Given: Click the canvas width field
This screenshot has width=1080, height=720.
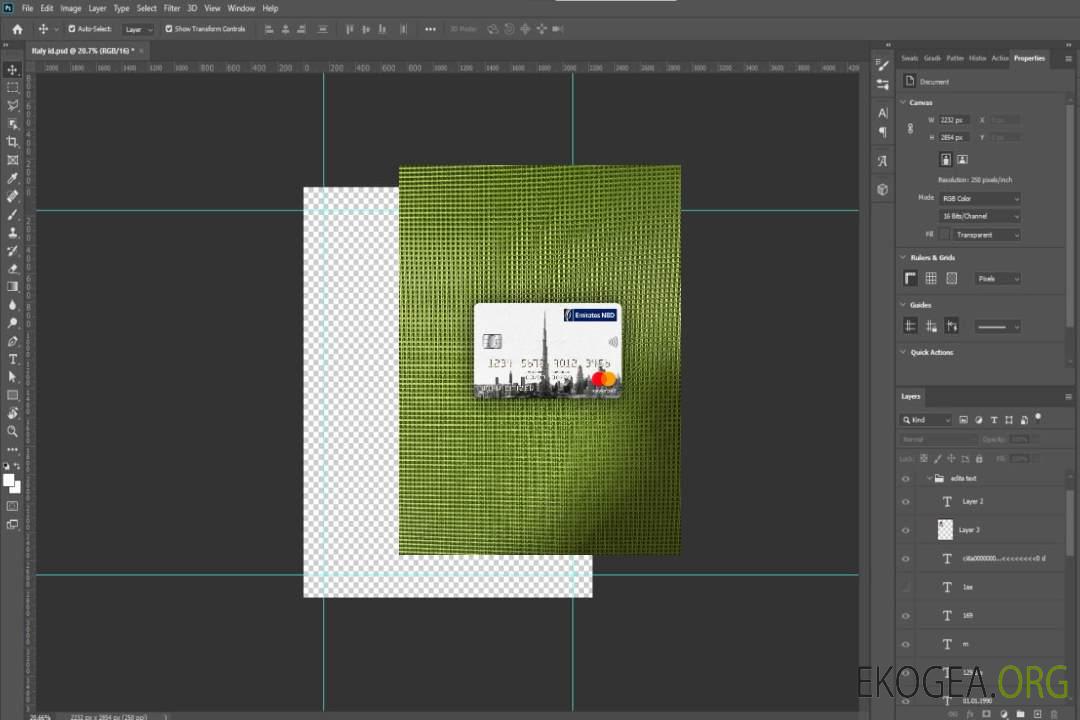Looking at the screenshot, I should (x=954, y=120).
